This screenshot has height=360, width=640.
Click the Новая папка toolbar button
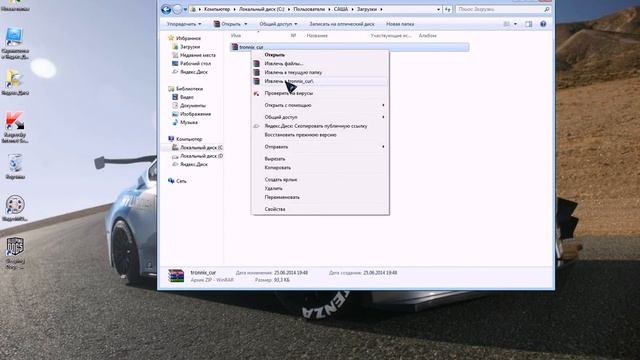[x=400, y=24]
